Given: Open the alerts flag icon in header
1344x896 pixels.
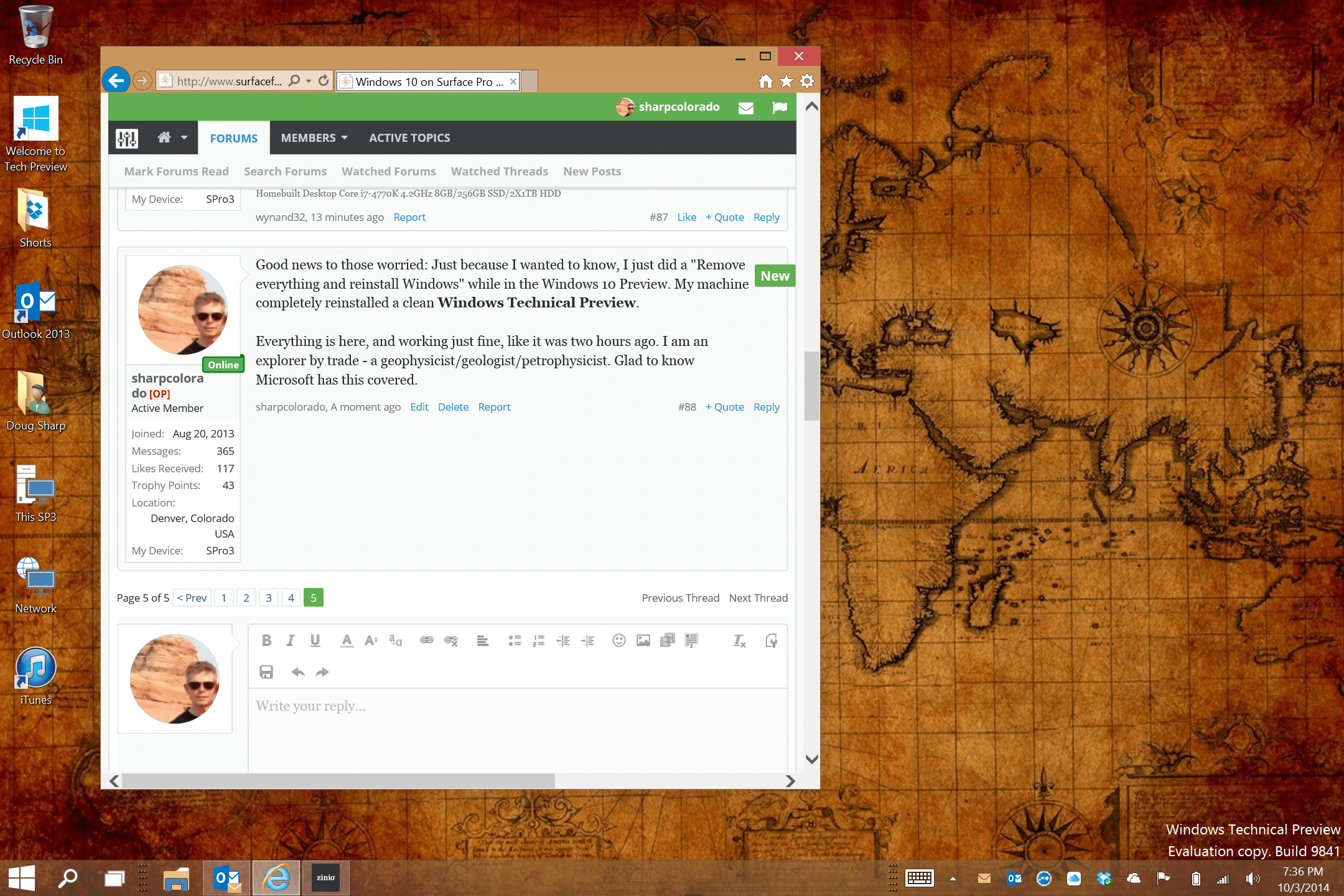Looking at the screenshot, I should click(x=780, y=108).
